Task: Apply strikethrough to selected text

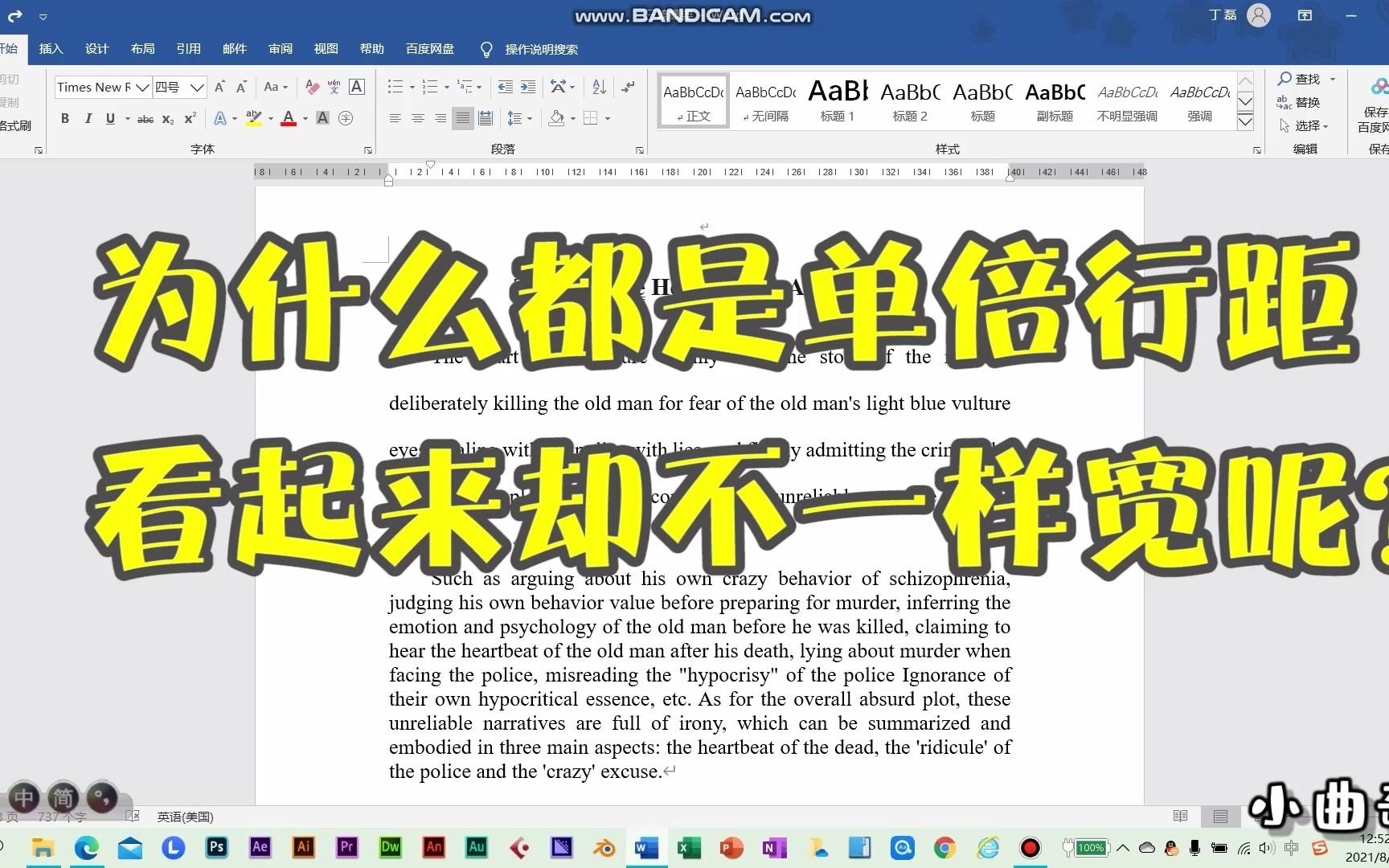Action: 145,118
